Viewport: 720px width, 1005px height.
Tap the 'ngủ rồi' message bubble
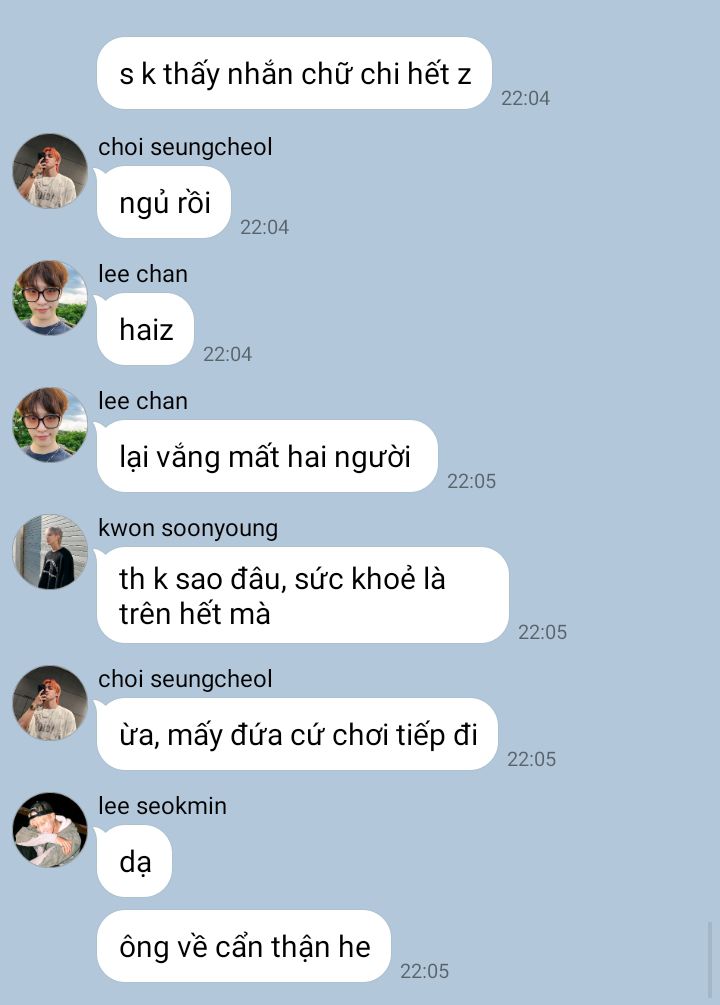[163, 203]
